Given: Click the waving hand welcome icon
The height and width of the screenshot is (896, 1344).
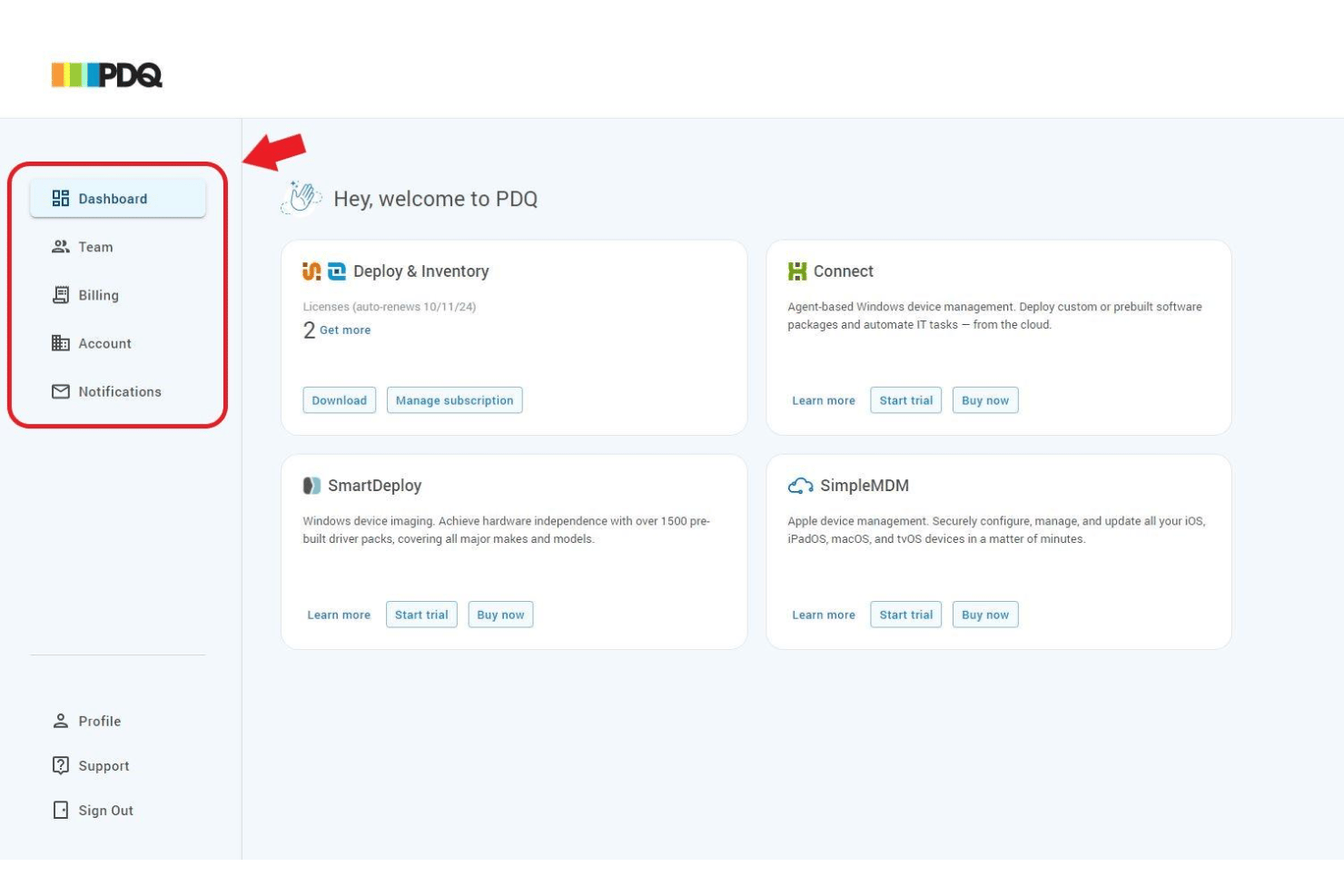Looking at the screenshot, I should click(x=301, y=197).
